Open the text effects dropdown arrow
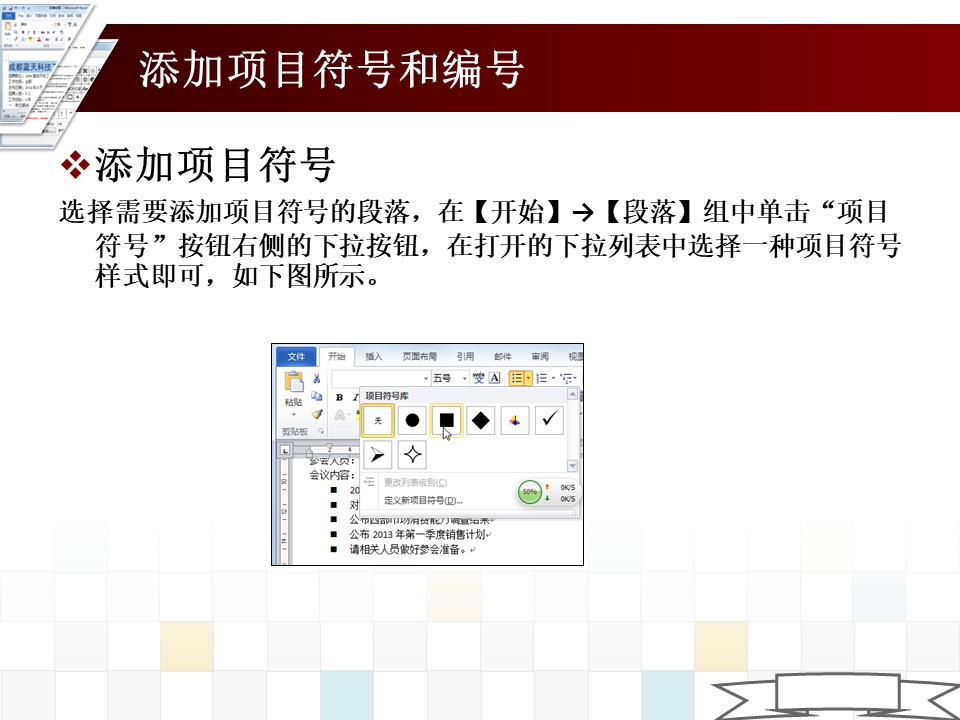Image resolution: width=960 pixels, height=720 pixels. [349, 415]
